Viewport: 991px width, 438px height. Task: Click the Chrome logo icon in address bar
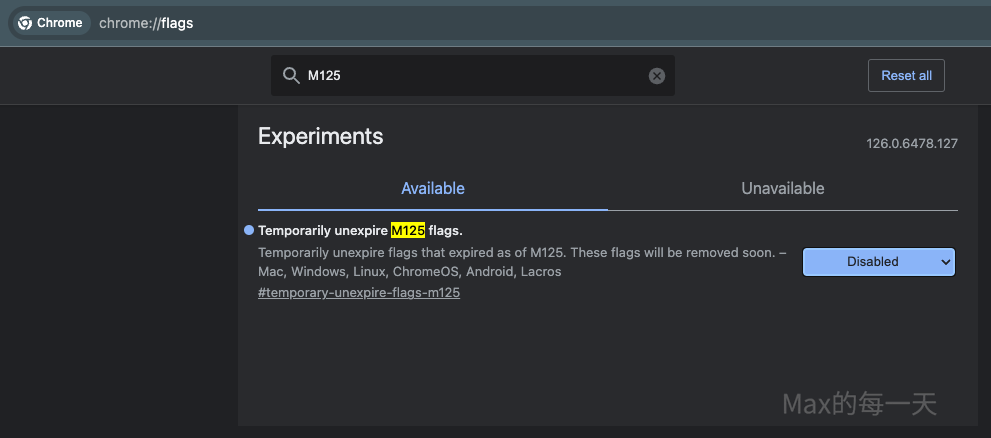tap(25, 23)
